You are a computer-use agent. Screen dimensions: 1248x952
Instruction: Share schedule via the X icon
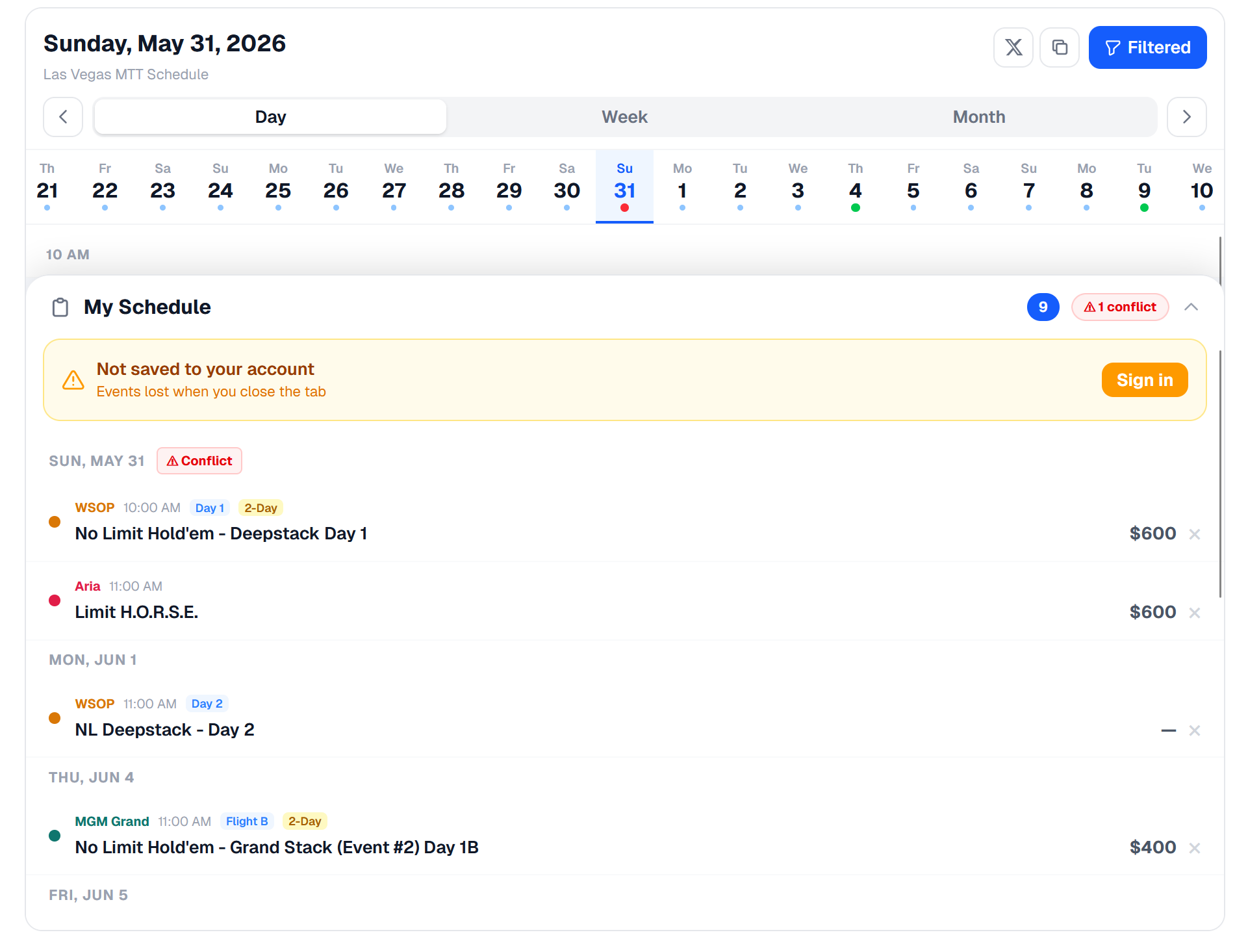coord(1013,47)
